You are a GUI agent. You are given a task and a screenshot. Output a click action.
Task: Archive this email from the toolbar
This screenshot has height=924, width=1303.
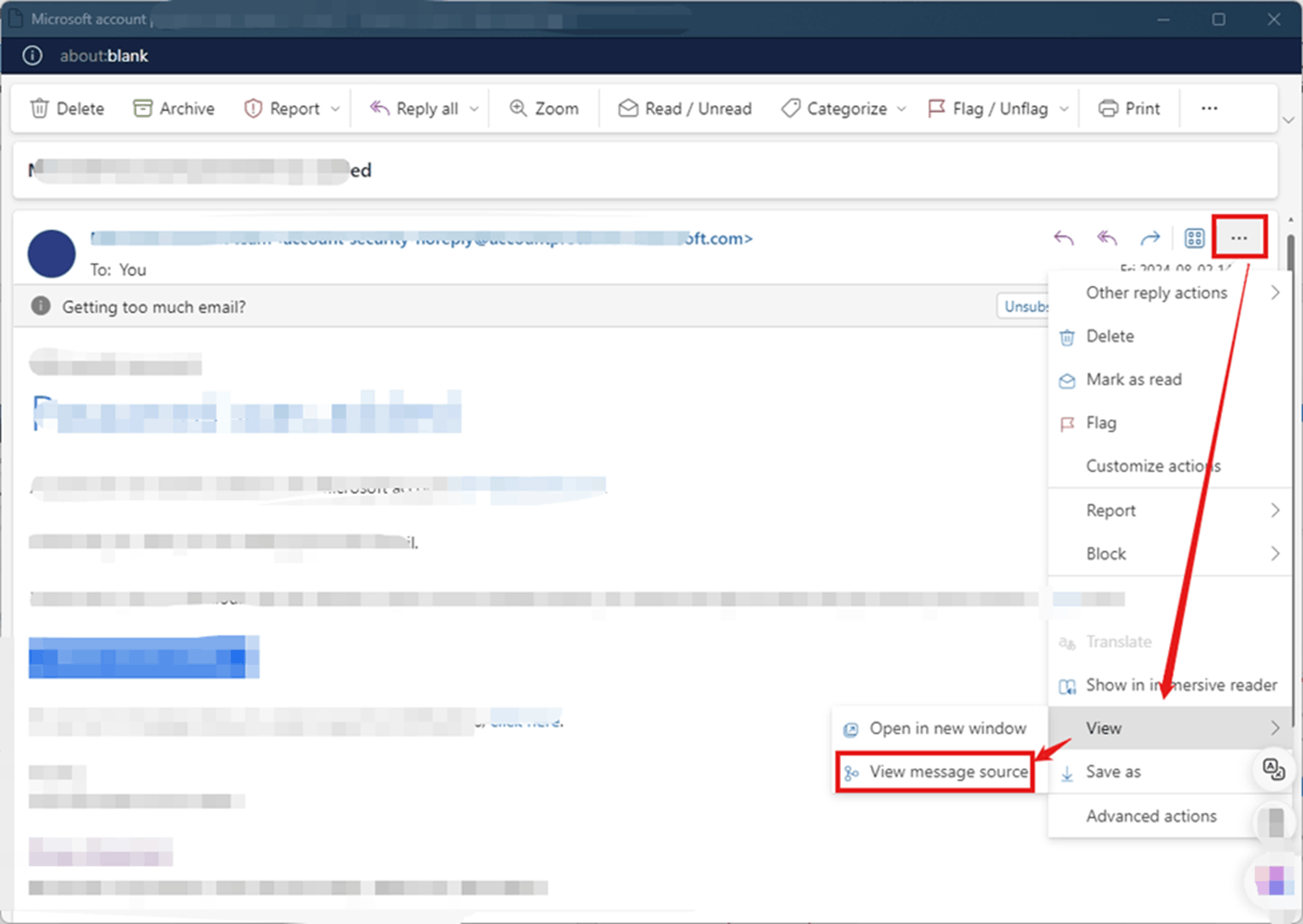point(174,109)
